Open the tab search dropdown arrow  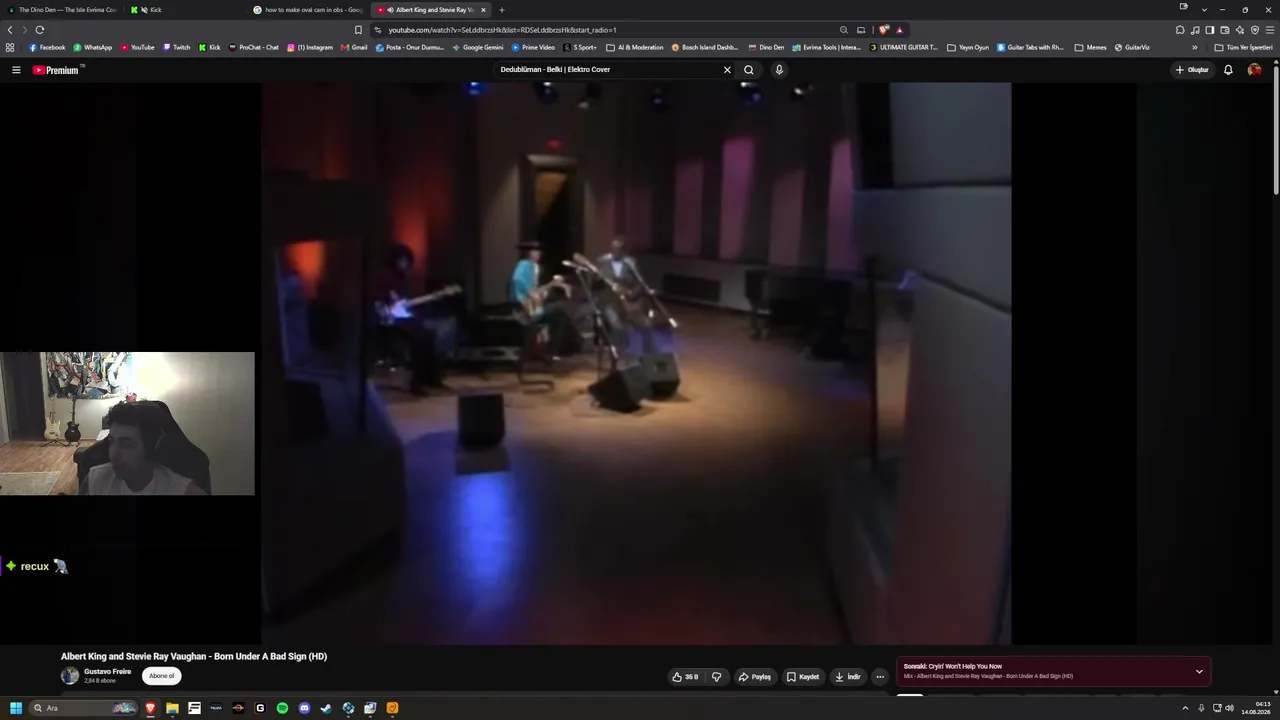click(1204, 10)
